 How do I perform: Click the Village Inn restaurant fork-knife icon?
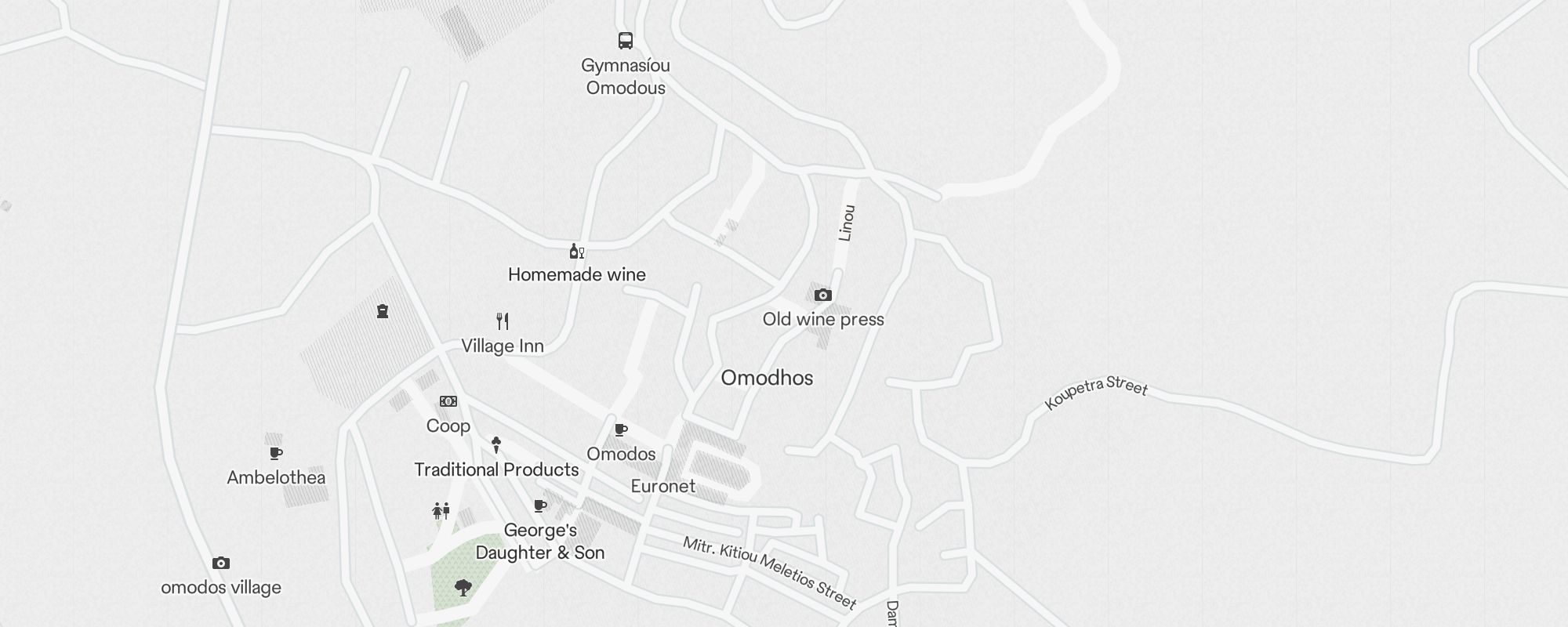[x=503, y=321]
